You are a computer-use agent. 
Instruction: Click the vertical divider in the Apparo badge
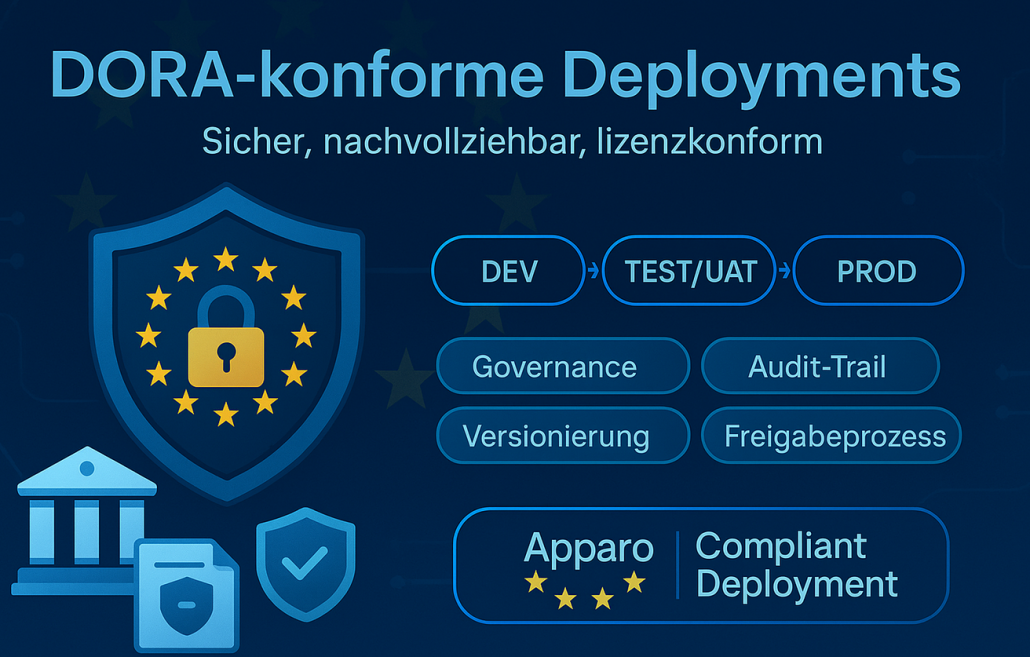[676, 565]
